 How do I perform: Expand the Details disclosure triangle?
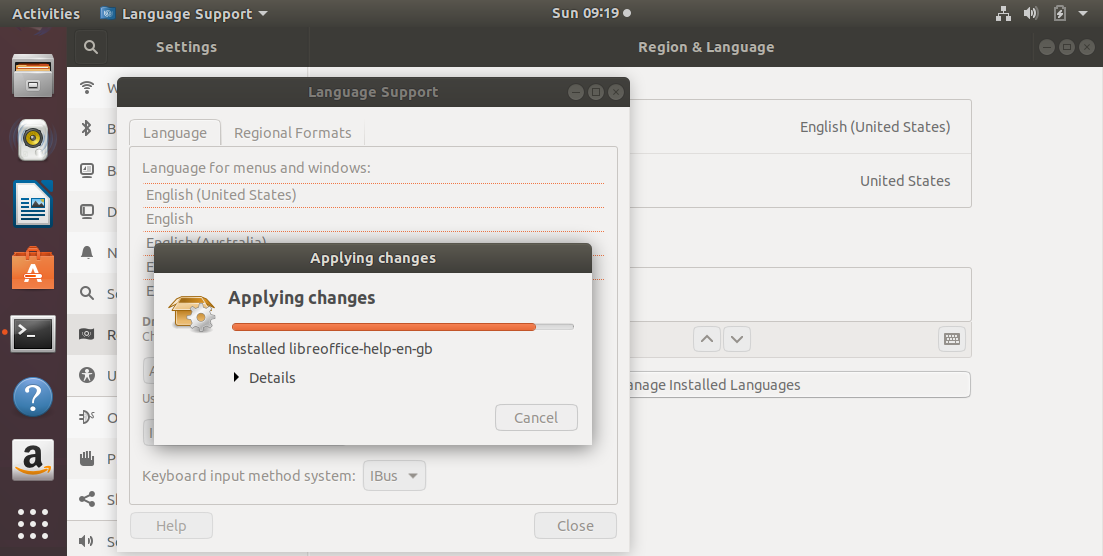point(236,378)
